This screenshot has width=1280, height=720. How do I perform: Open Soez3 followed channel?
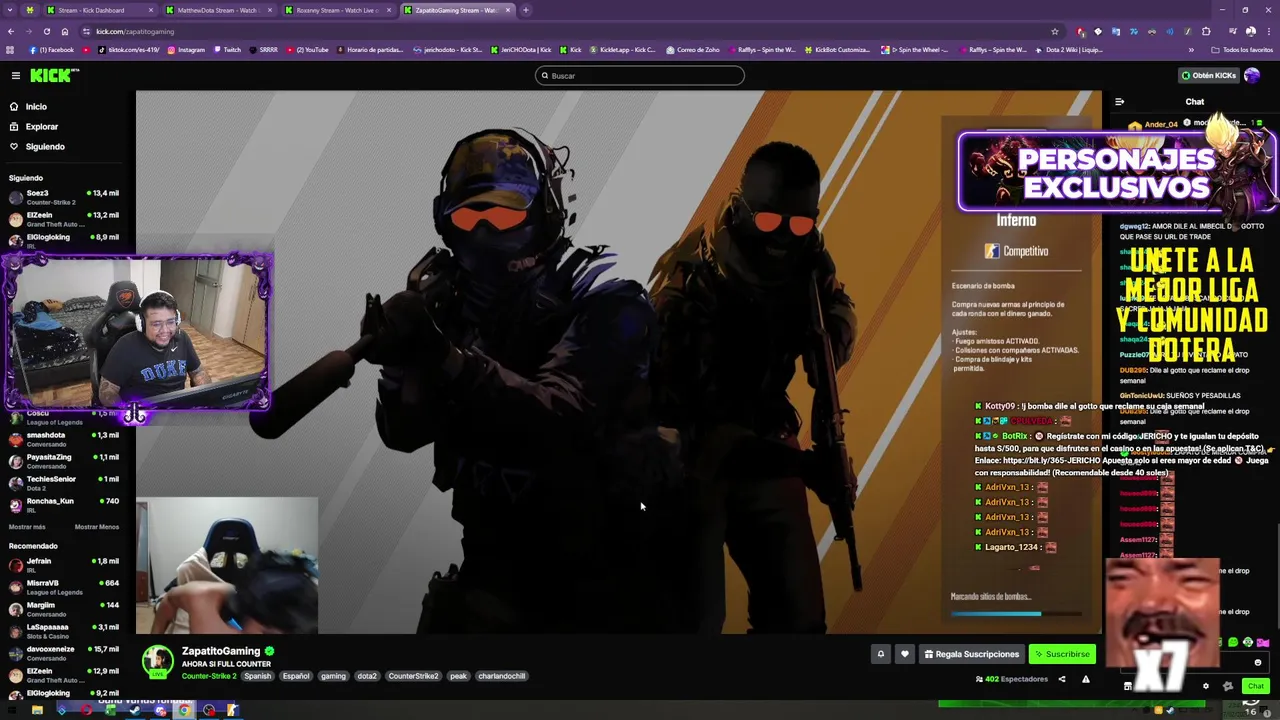[x=64, y=197]
